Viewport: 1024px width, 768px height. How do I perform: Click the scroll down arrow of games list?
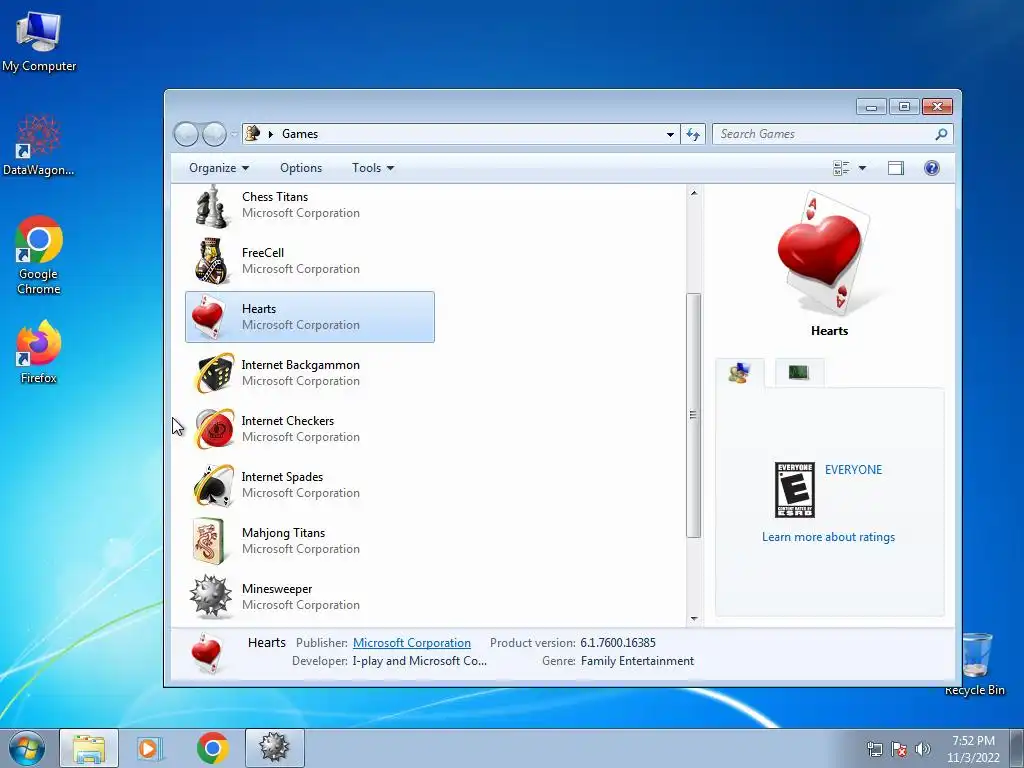694,618
